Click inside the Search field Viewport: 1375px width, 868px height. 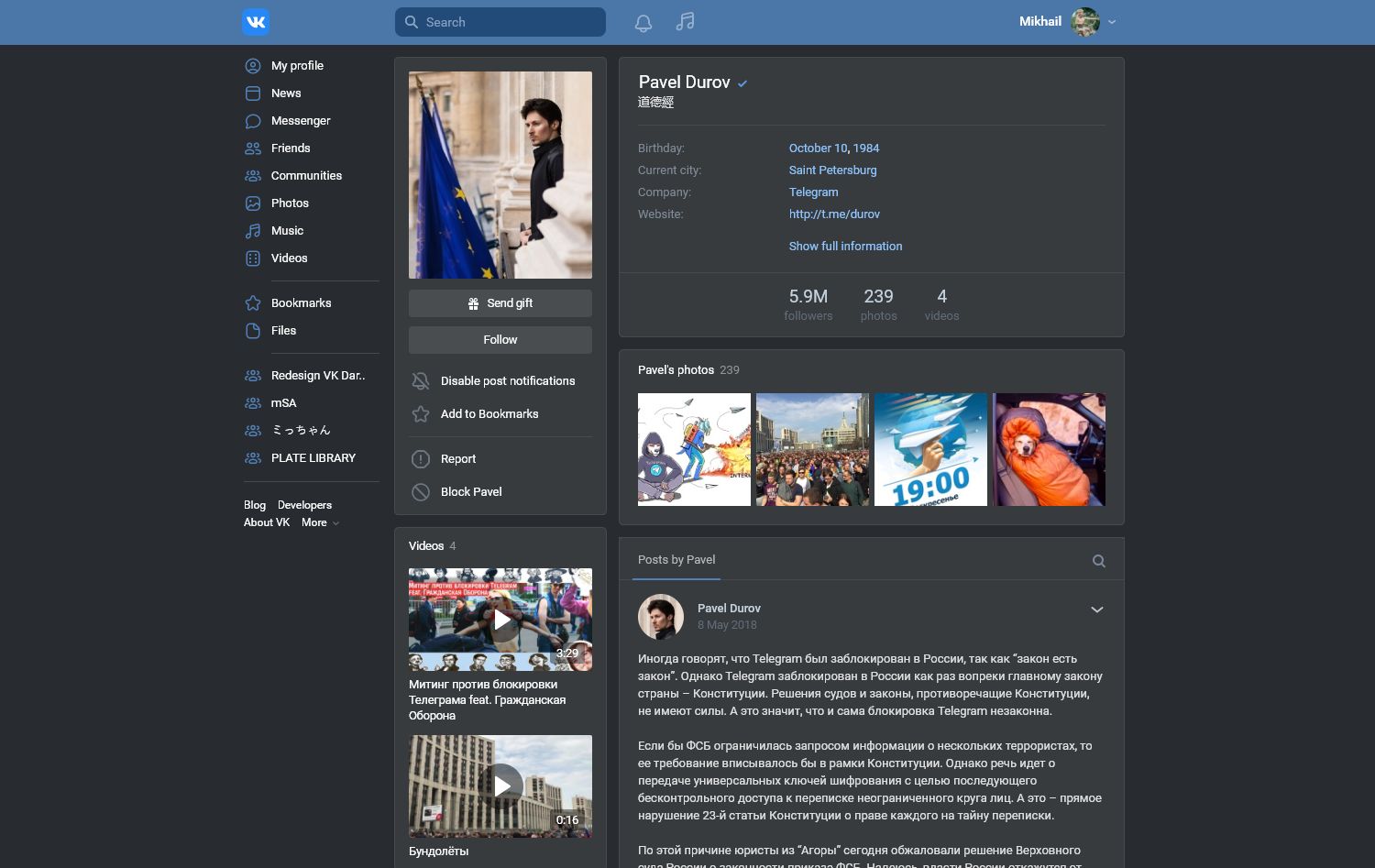click(500, 22)
